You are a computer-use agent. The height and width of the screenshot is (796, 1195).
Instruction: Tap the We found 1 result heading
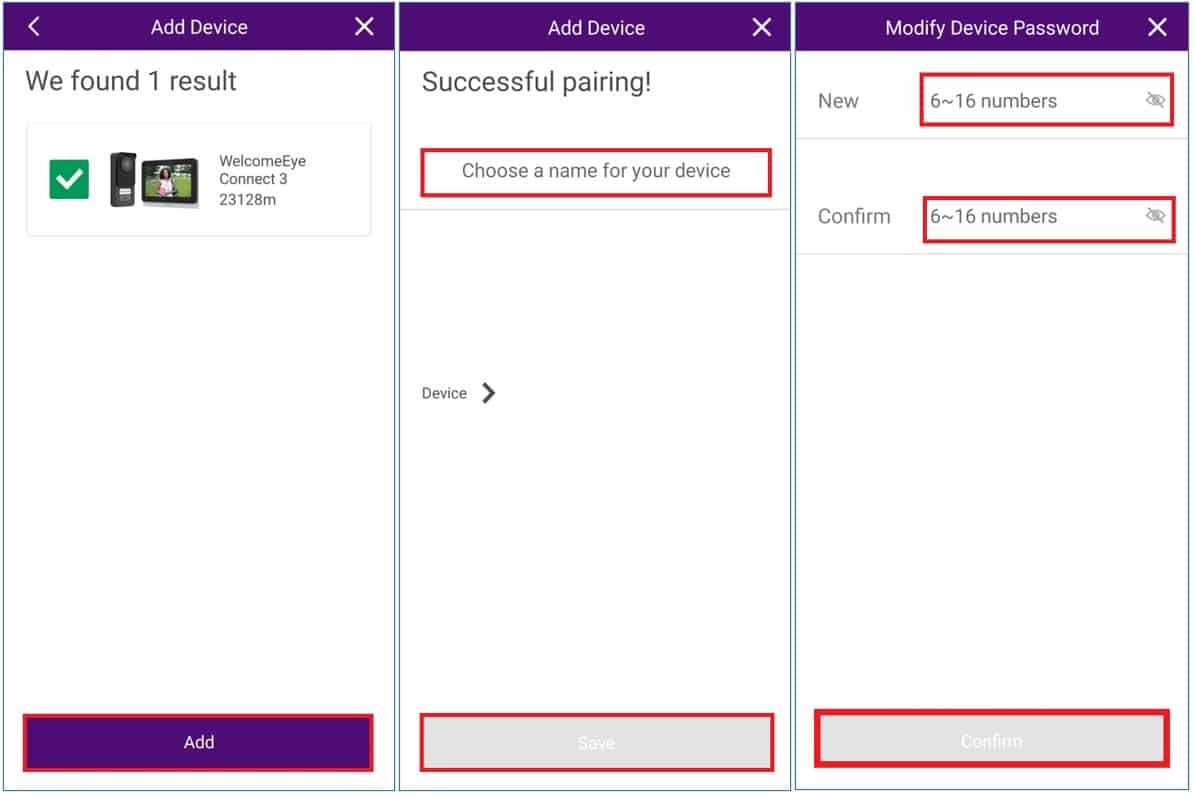[130, 81]
